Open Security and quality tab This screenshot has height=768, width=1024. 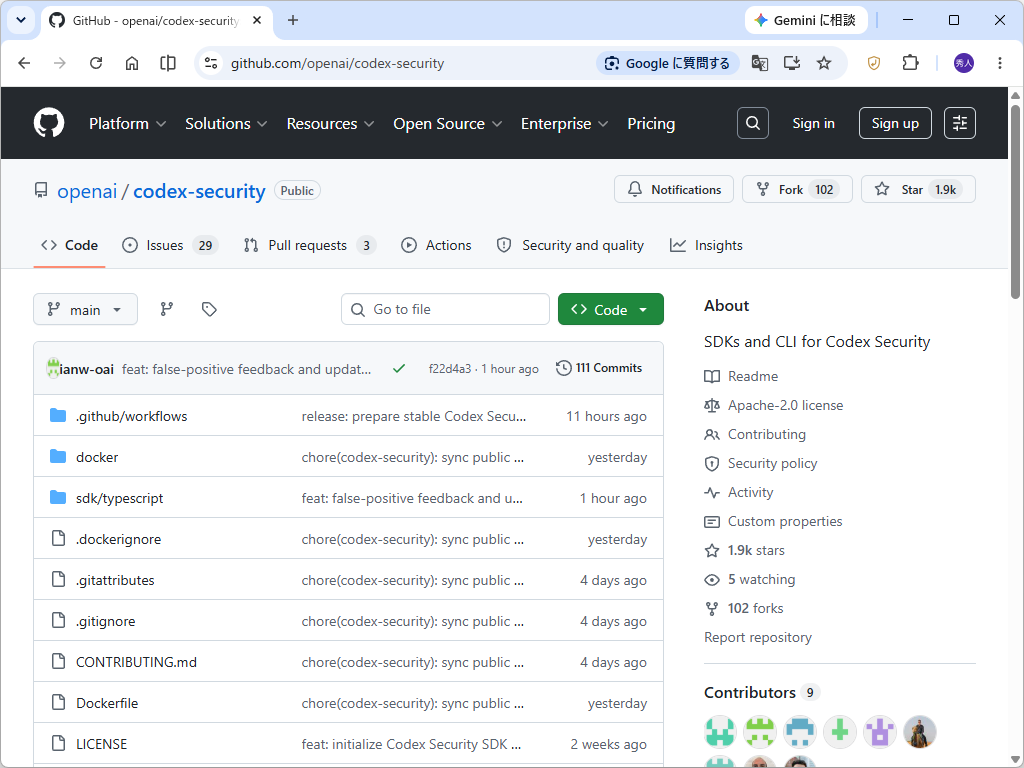570,245
